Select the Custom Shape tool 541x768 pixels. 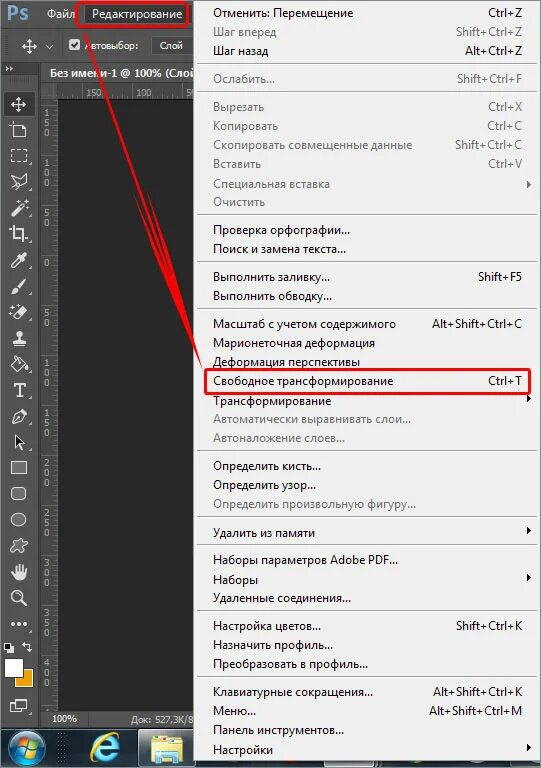click(19, 545)
